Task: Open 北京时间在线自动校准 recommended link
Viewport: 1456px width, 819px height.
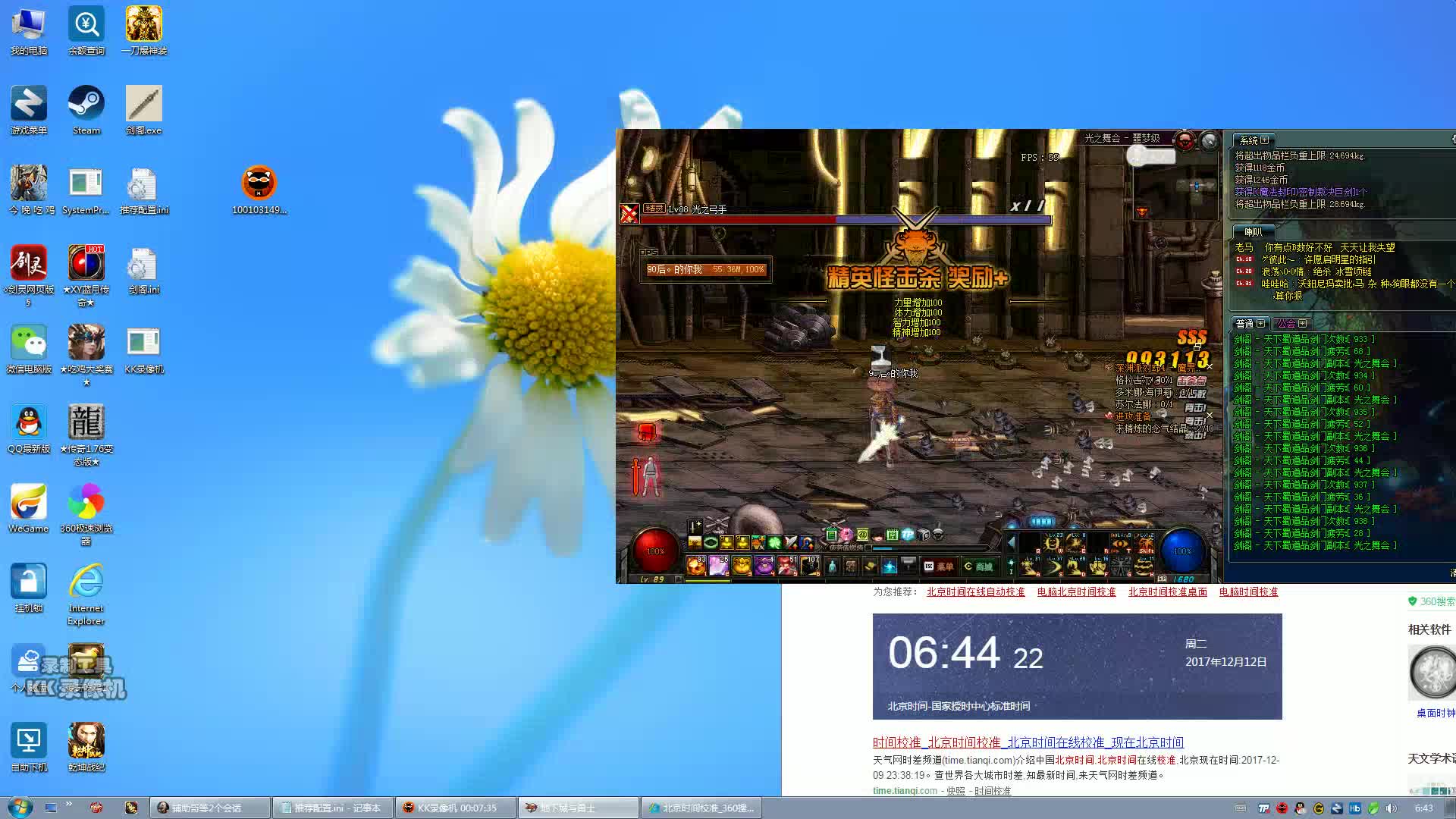Action: pos(975,592)
